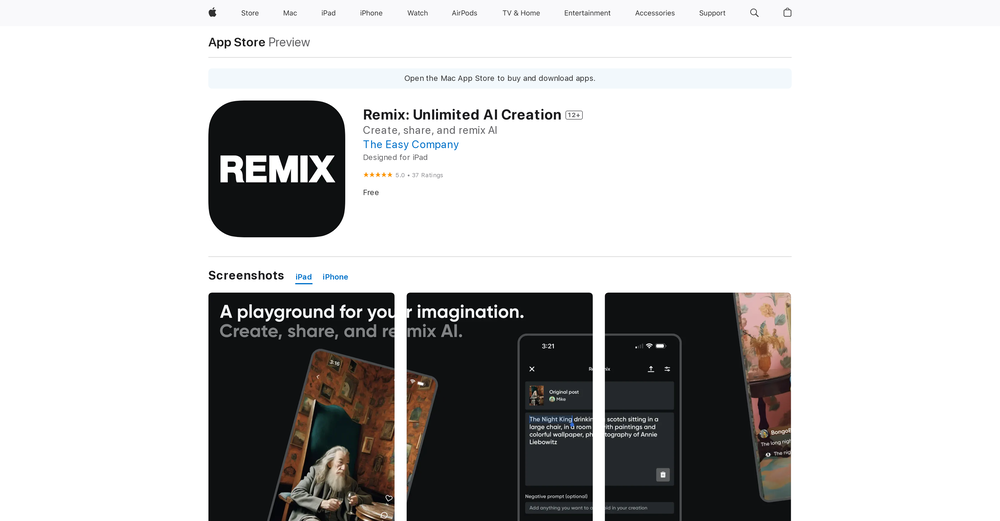Open the AirPods menu
The height and width of the screenshot is (521, 1000).
point(464,13)
